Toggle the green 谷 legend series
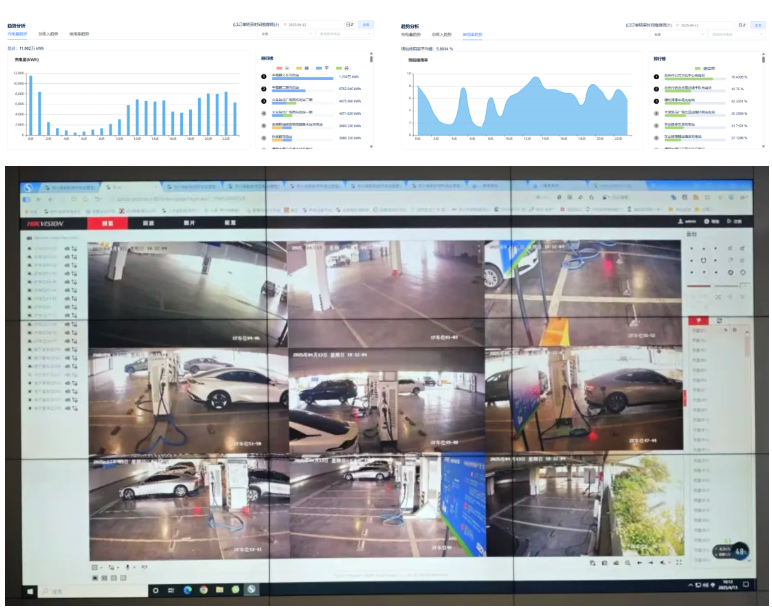 [x=342, y=68]
